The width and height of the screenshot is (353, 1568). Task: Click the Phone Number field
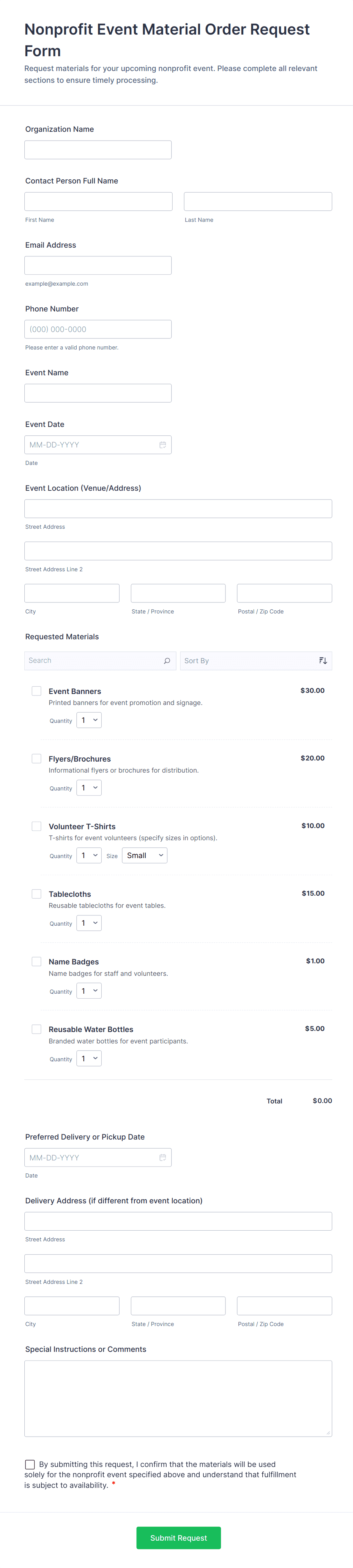[98, 329]
